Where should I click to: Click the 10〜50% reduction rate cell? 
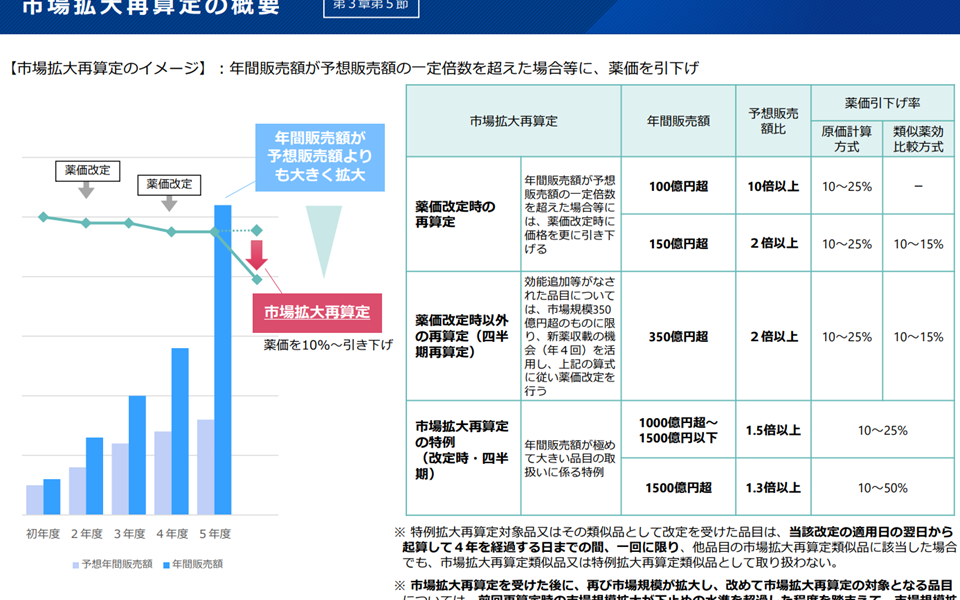pyautogui.click(x=882, y=487)
